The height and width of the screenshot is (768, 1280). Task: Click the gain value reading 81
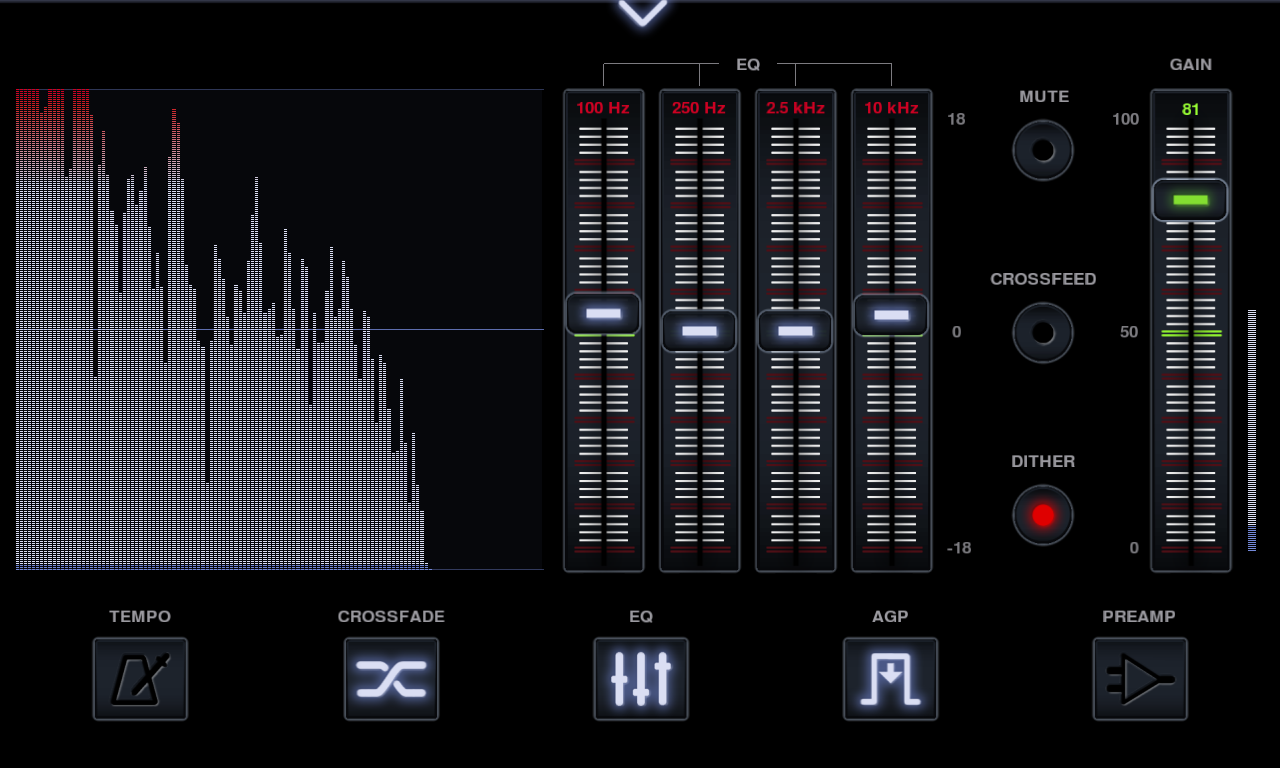tap(1190, 110)
